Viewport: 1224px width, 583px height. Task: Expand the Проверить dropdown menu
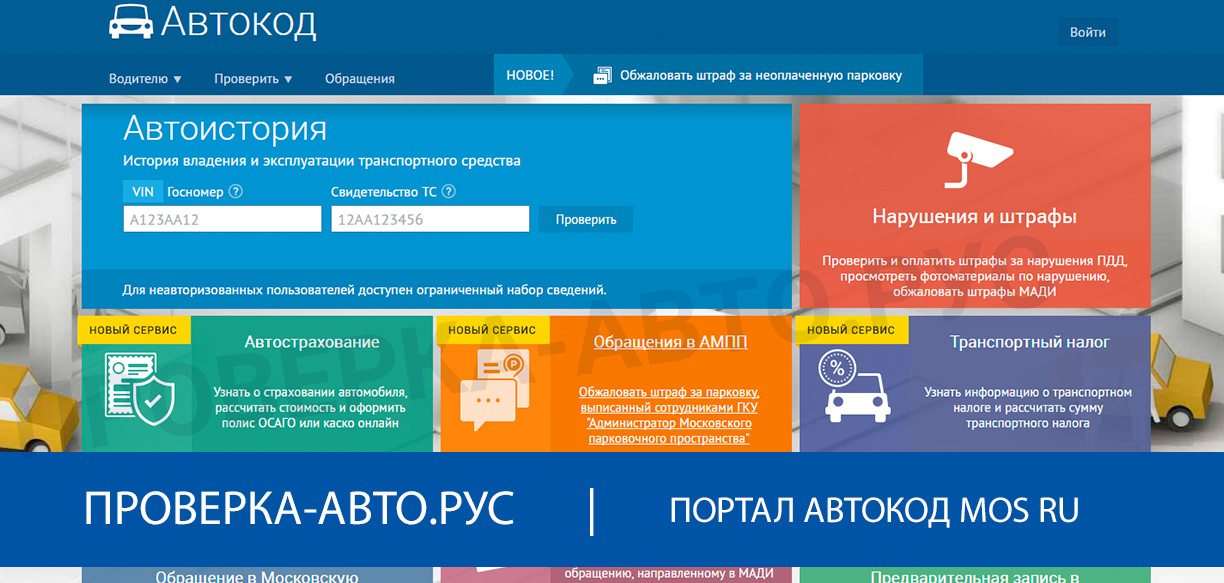(x=253, y=78)
